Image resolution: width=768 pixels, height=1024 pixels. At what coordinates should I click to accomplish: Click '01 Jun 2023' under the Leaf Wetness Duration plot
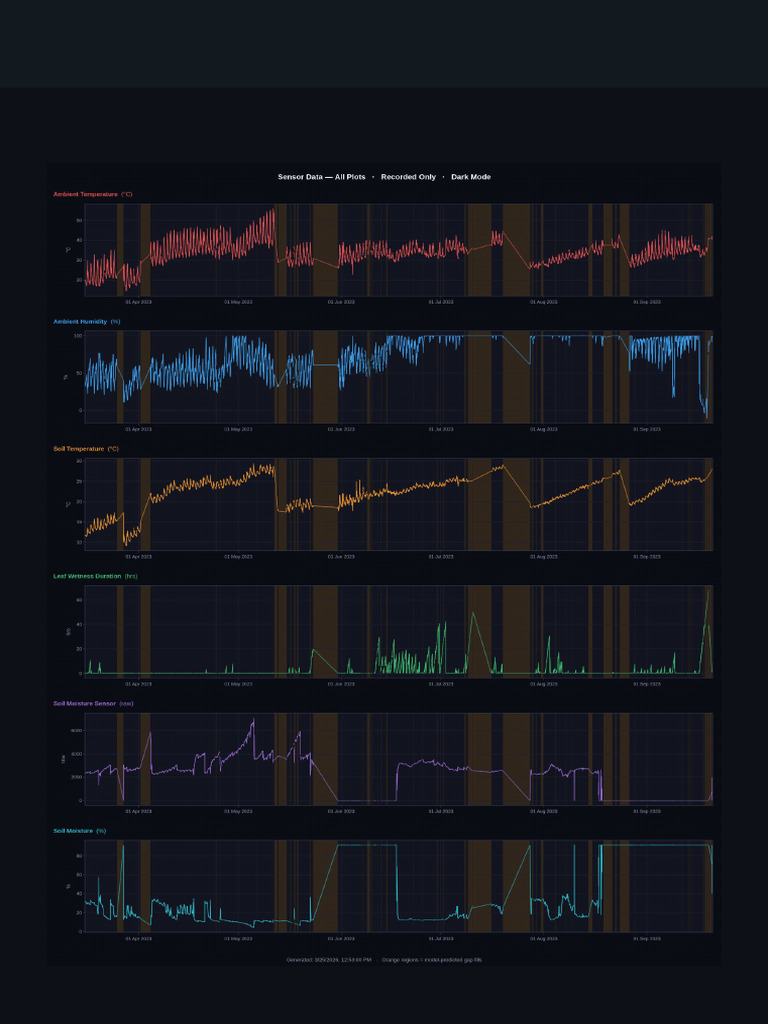[x=341, y=684]
